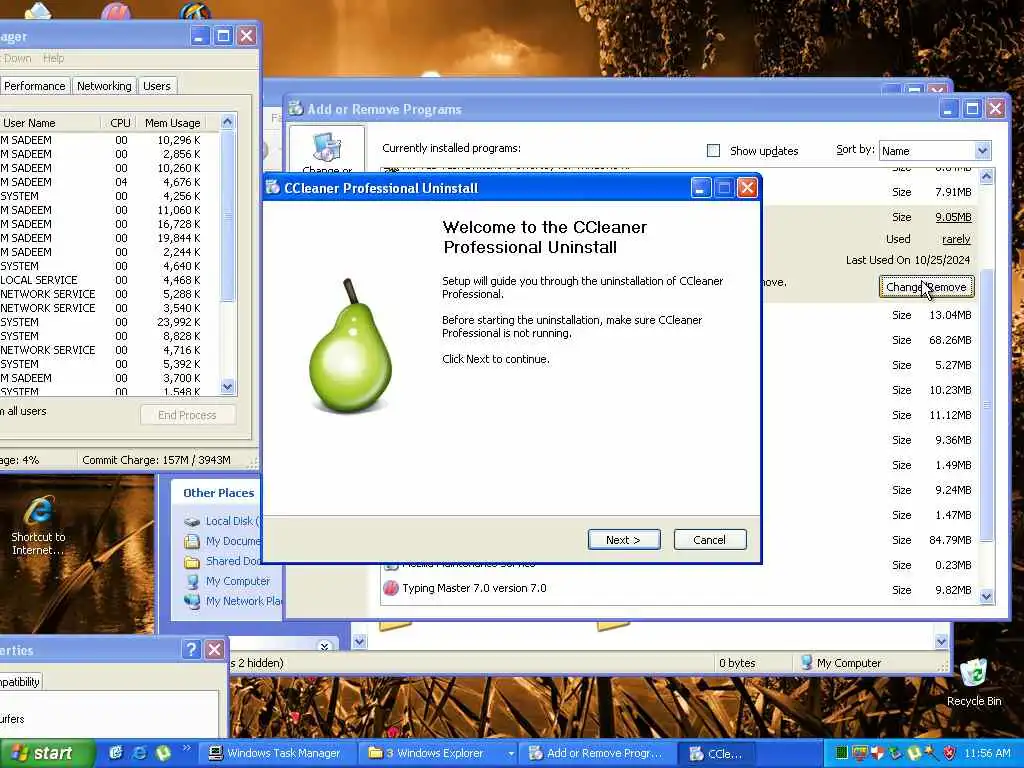The width and height of the screenshot is (1024, 768).
Task: Open Local Disk under Other Places
Action: [232, 521]
